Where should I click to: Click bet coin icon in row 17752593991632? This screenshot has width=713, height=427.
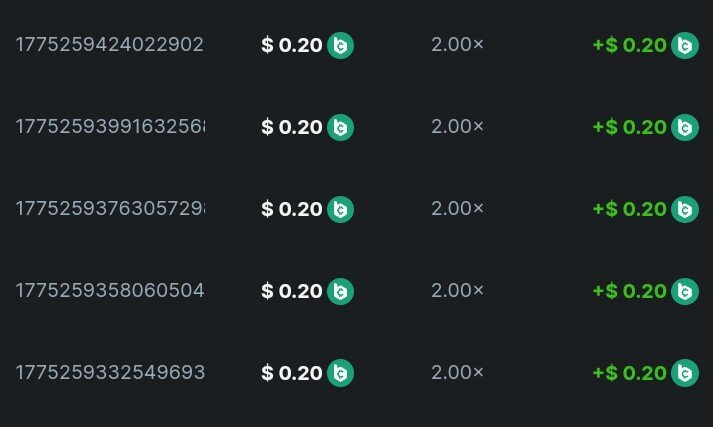click(x=340, y=127)
